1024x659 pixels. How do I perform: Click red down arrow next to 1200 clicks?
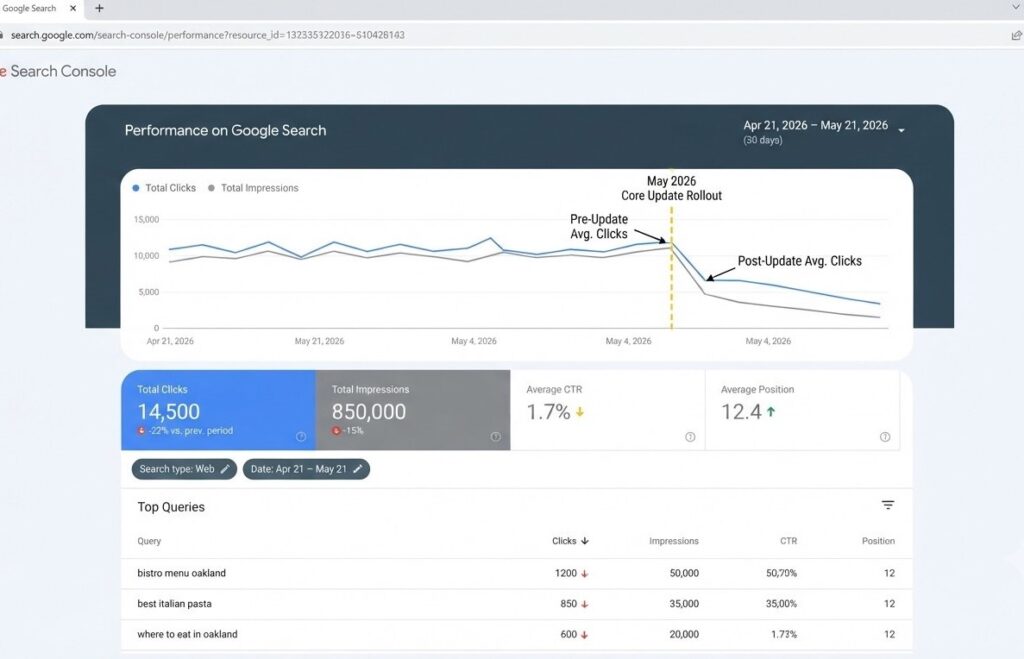coord(584,574)
